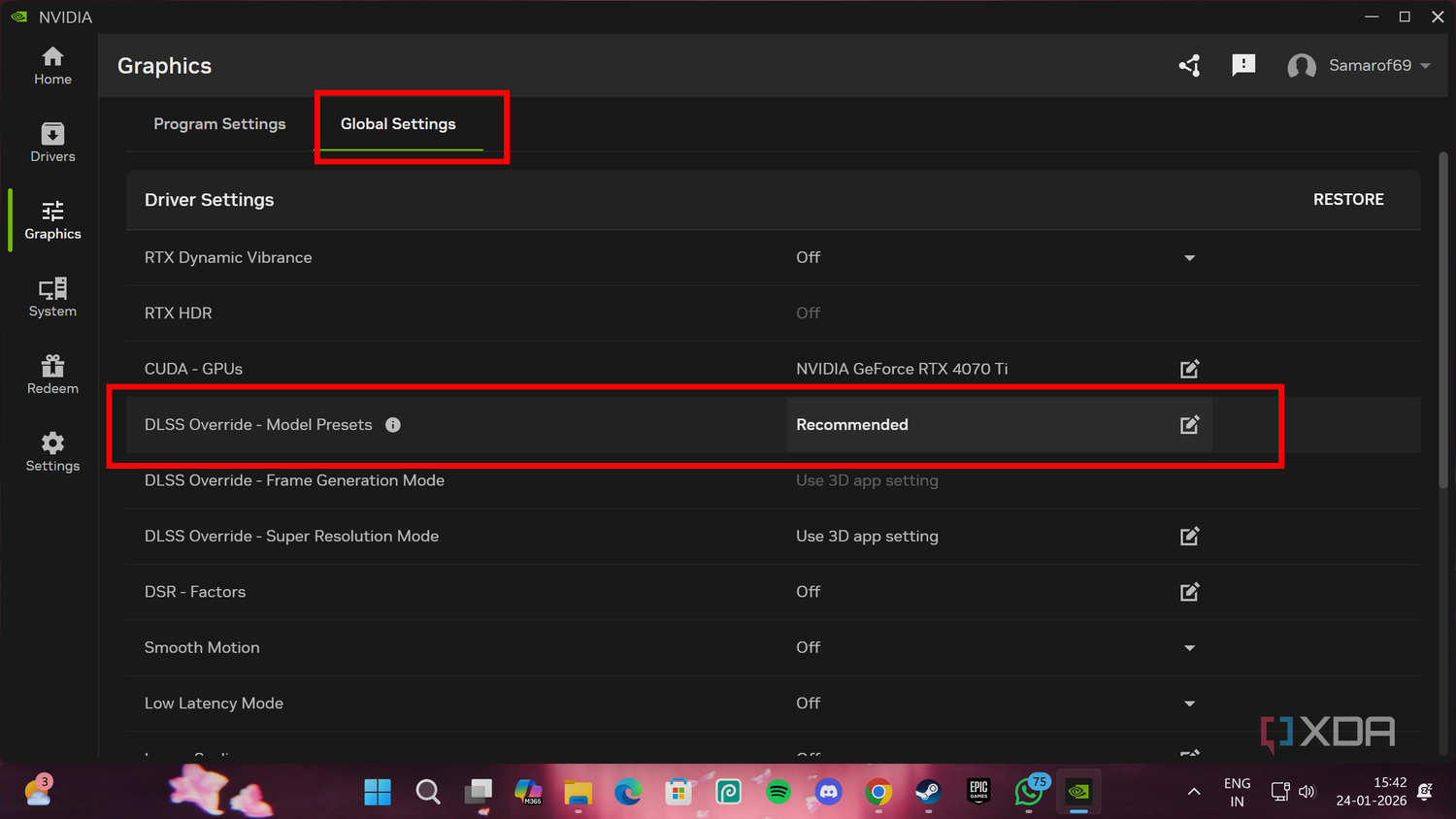Show info for DLSS Override Model Presets

[x=393, y=425]
